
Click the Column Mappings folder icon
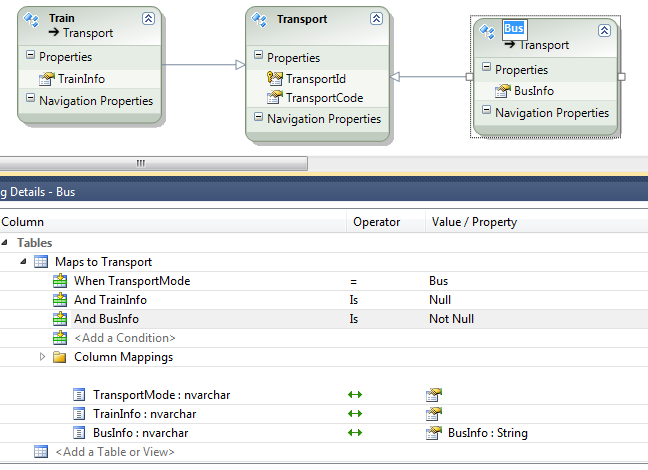[x=59, y=357]
